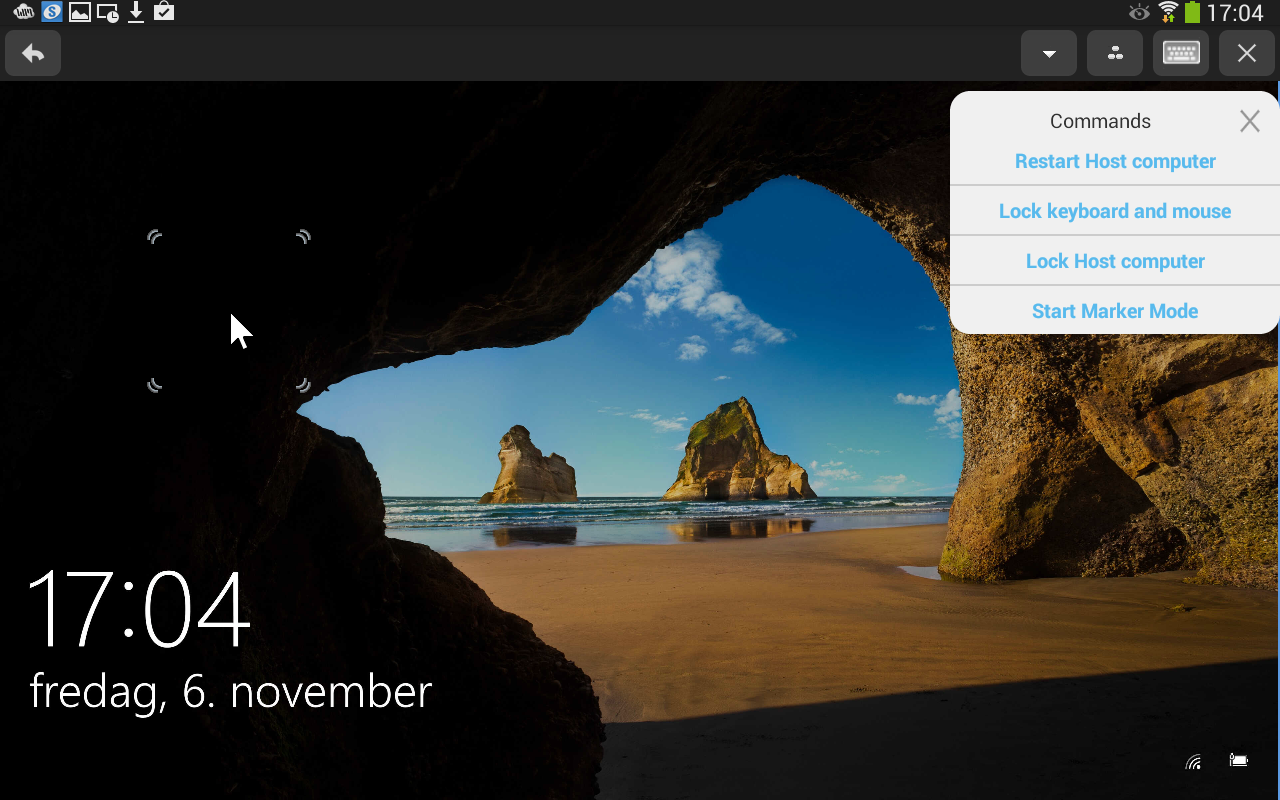Tap the status bar clock 17:04
Viewport: 1280px width, 800px height.
pyautogui.click(x=1236, y=13)
